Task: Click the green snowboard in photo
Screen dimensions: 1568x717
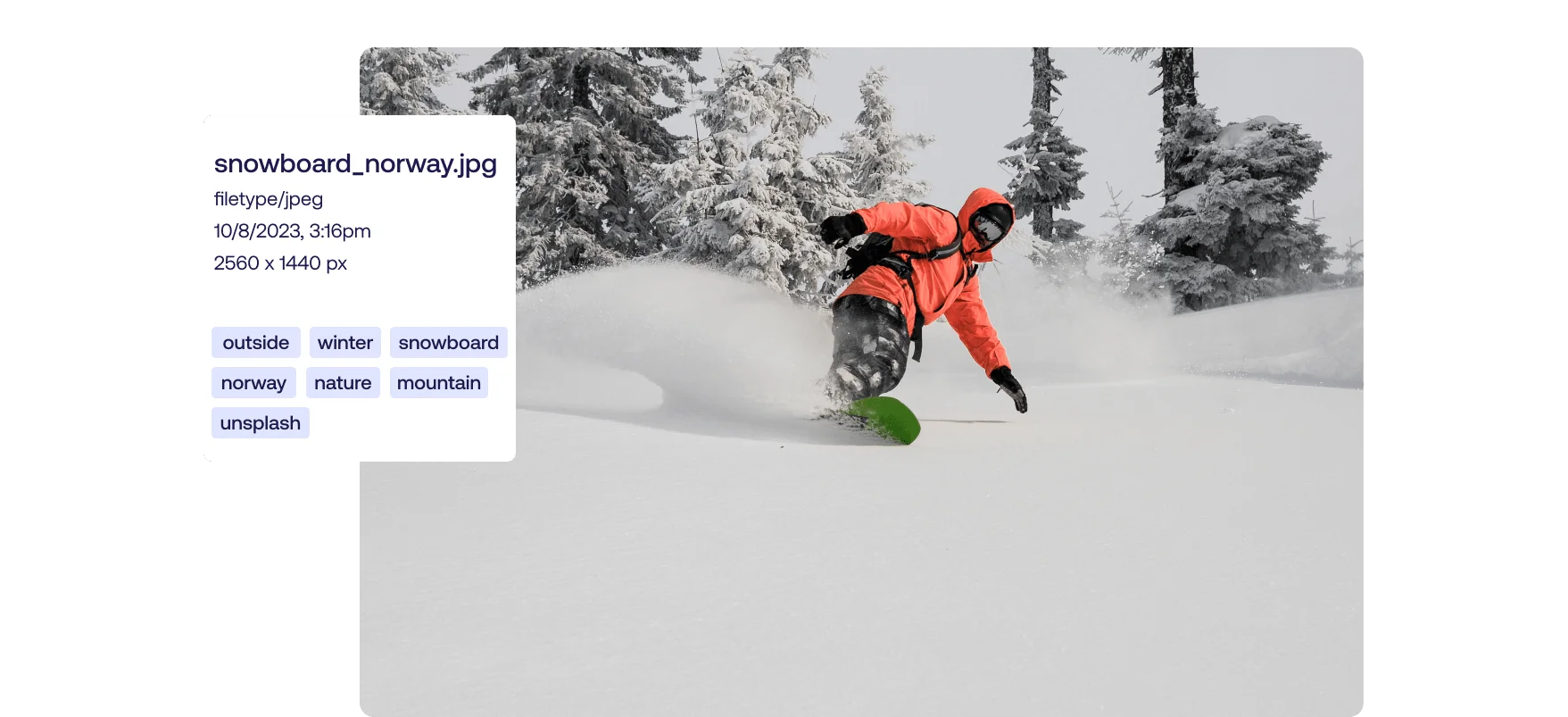Action: click(x=883, y=419)
